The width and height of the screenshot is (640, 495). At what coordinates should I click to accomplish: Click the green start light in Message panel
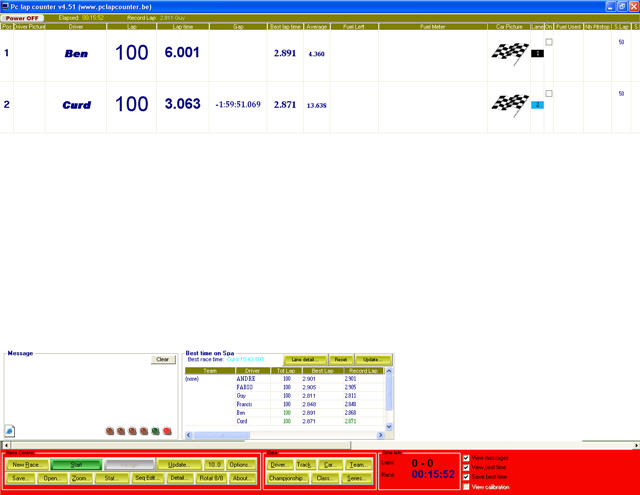point(156,431)
